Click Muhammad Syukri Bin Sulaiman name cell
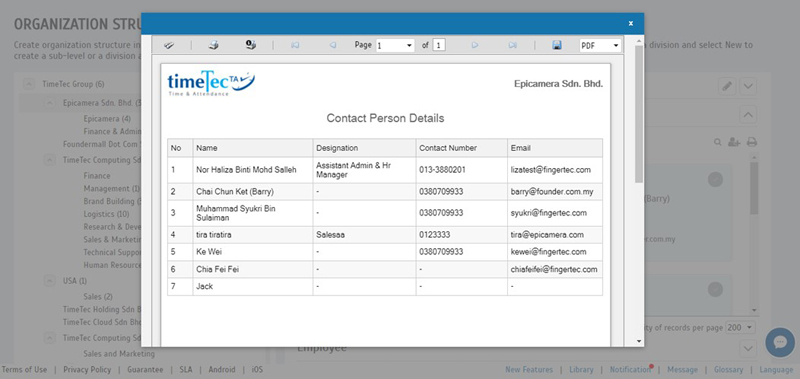 (x=253, y=213)
